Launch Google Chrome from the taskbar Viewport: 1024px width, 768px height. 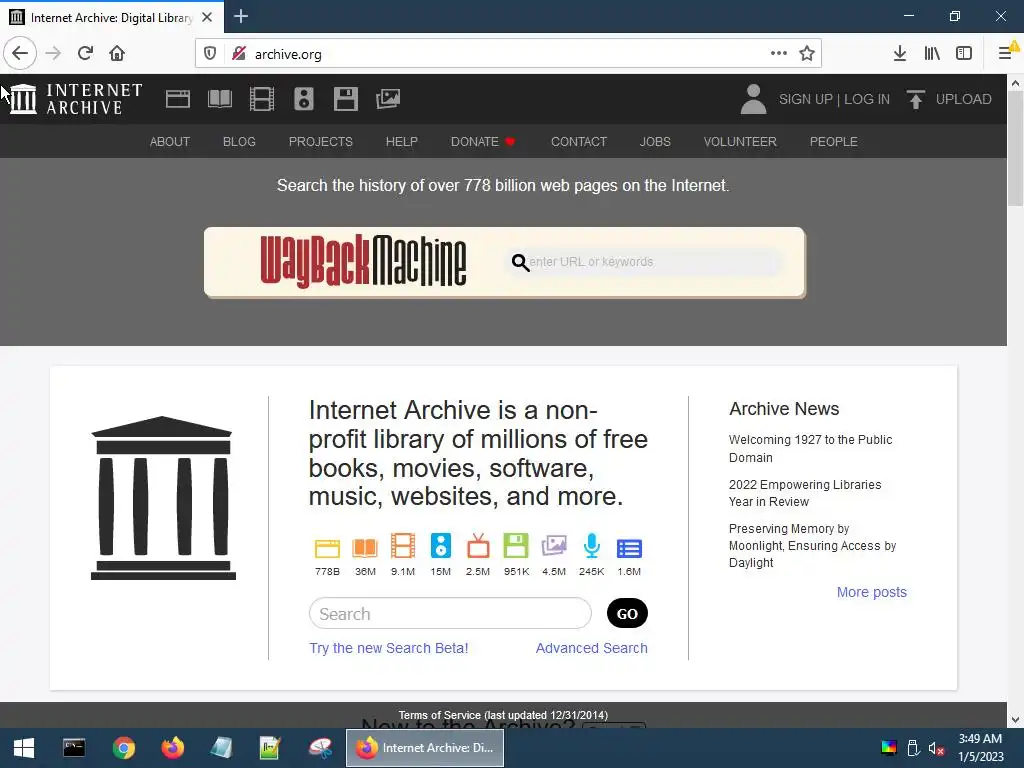click(x=123, y=748)
